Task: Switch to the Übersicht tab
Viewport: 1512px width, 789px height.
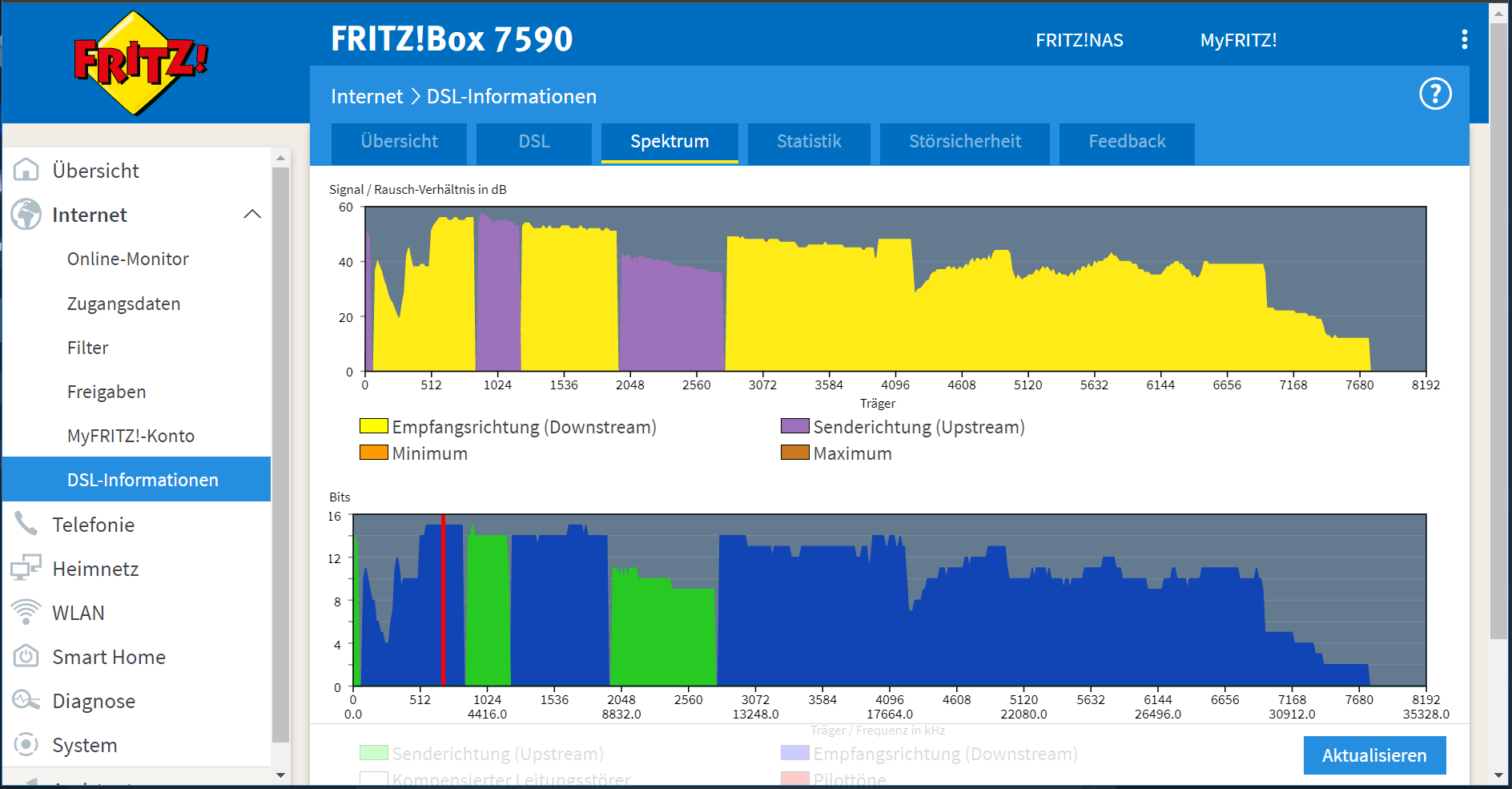Action: click(399, 143)
